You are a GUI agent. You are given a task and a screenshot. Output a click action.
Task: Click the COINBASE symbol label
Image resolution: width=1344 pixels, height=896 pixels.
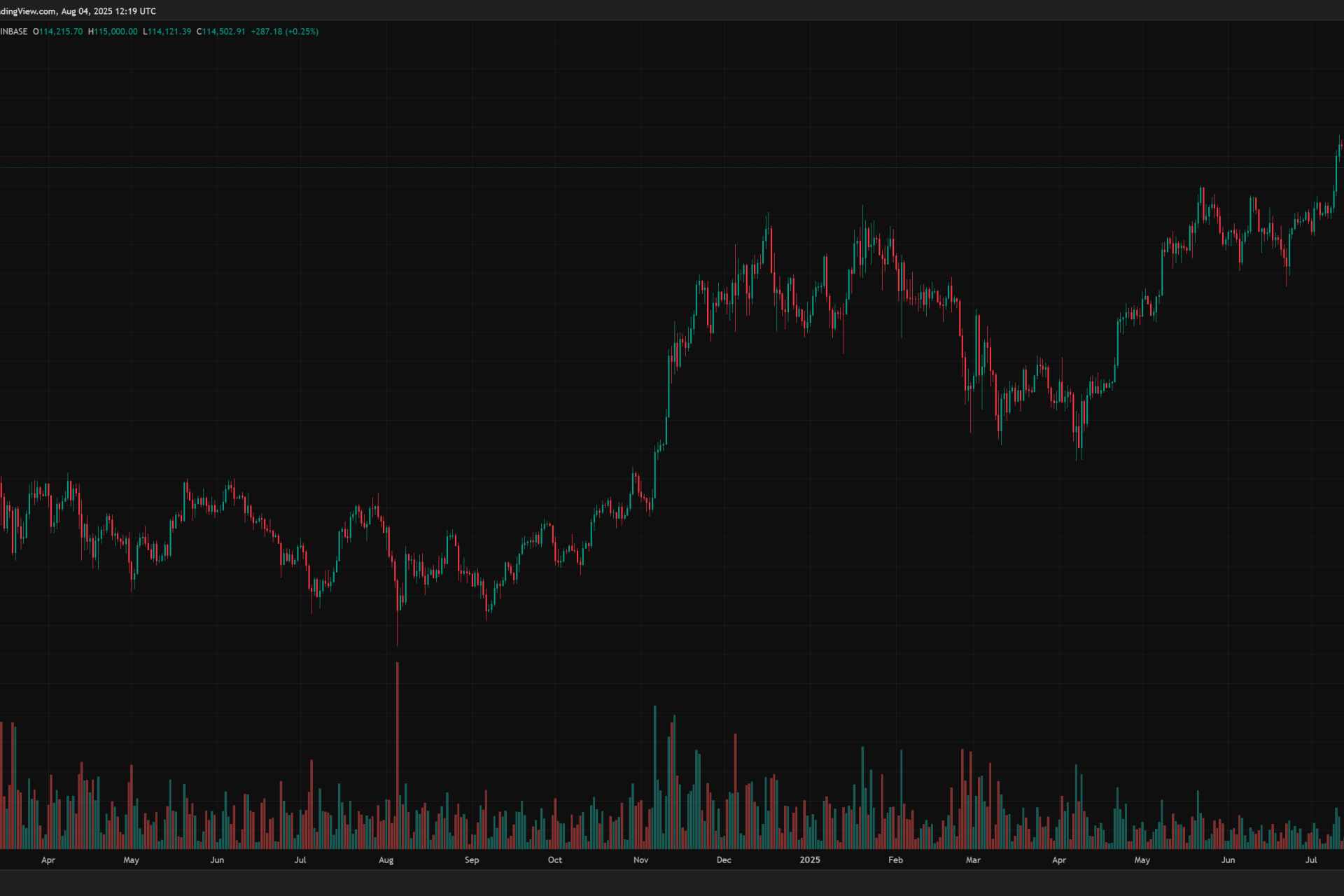13,31
